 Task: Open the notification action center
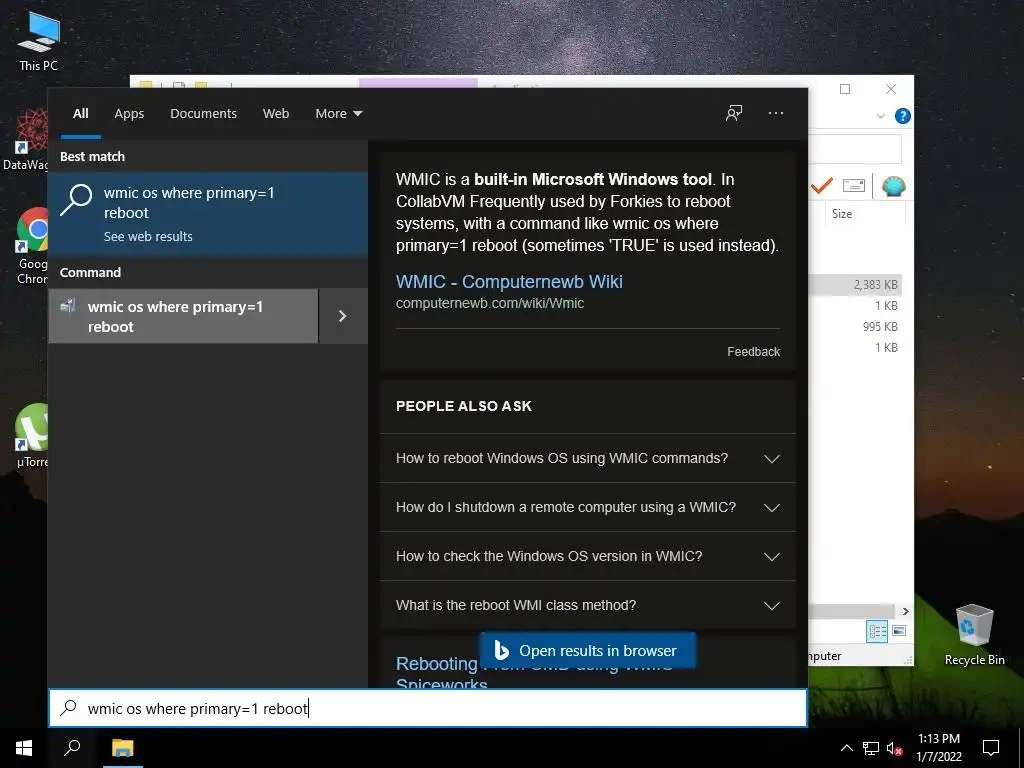tap(991, 748)
